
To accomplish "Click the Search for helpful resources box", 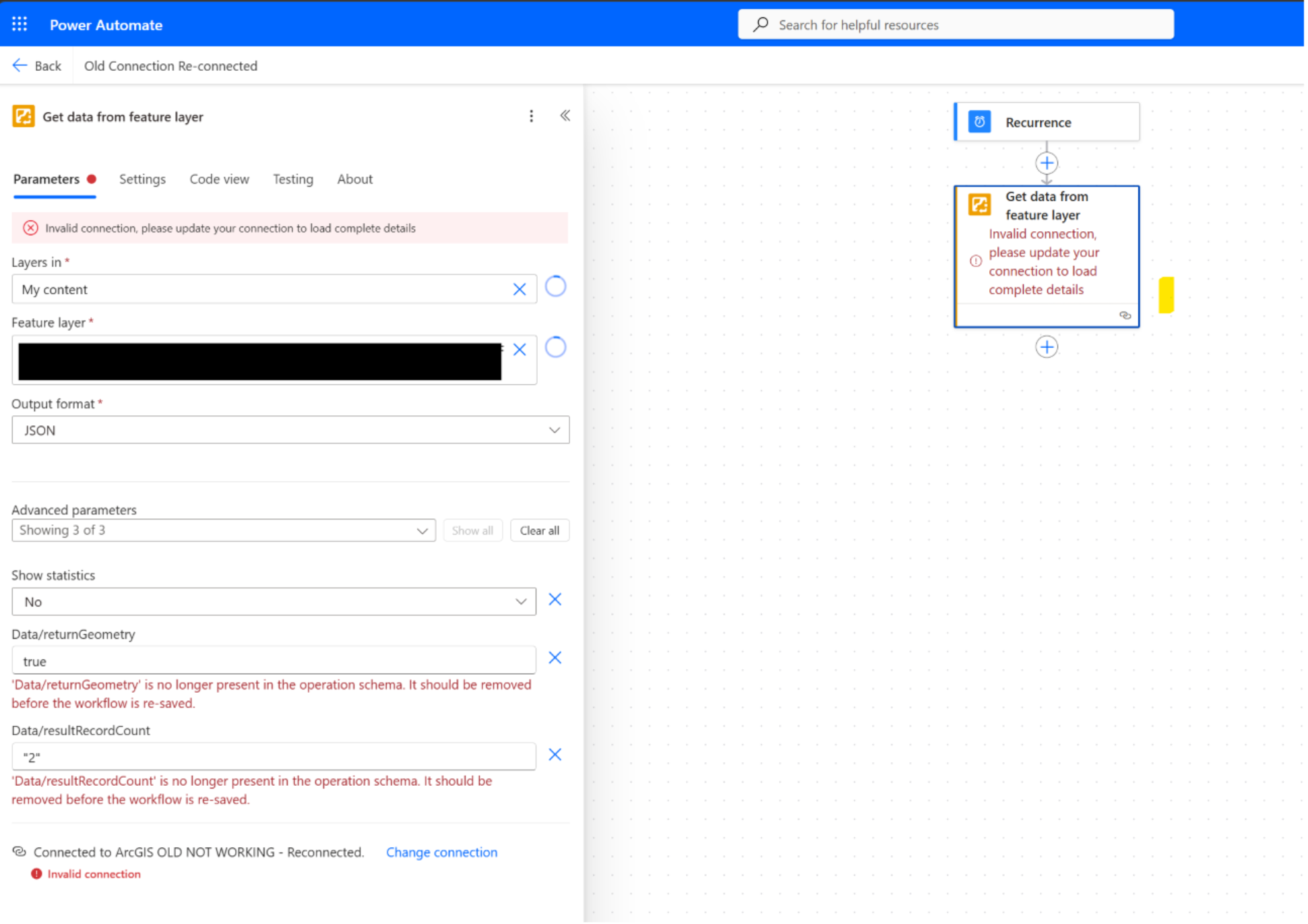I will [x=956, y=24].
